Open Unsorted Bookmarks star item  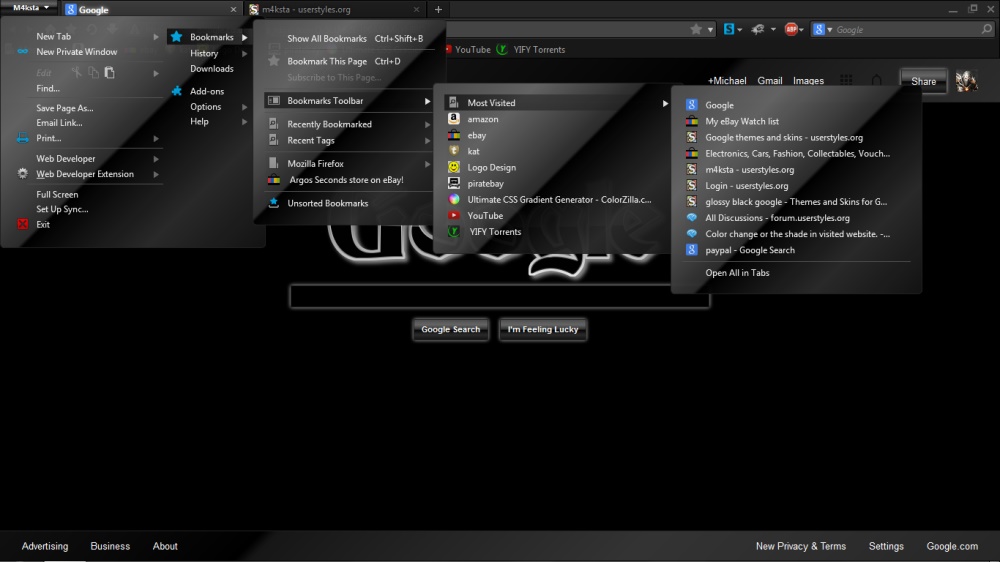pyautogui.click(x=327, y=203)
